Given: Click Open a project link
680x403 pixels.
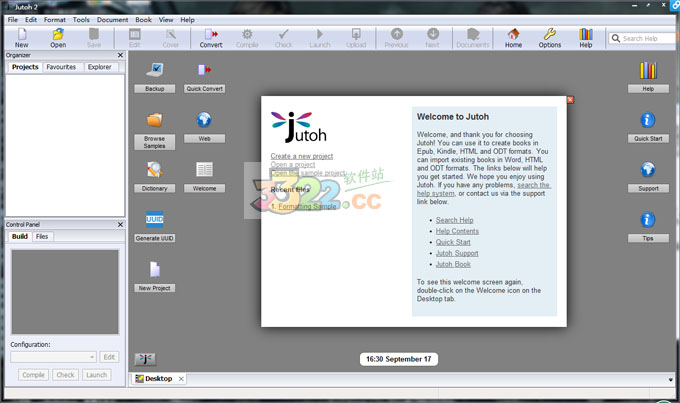Looking at the screenshot, I should (293, 164).
